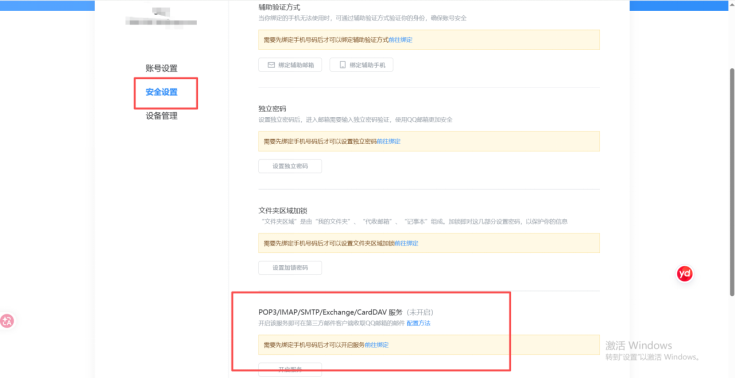
Task: Click 前往绑定 in the 独立密码 notice
Action: point(389,141)
